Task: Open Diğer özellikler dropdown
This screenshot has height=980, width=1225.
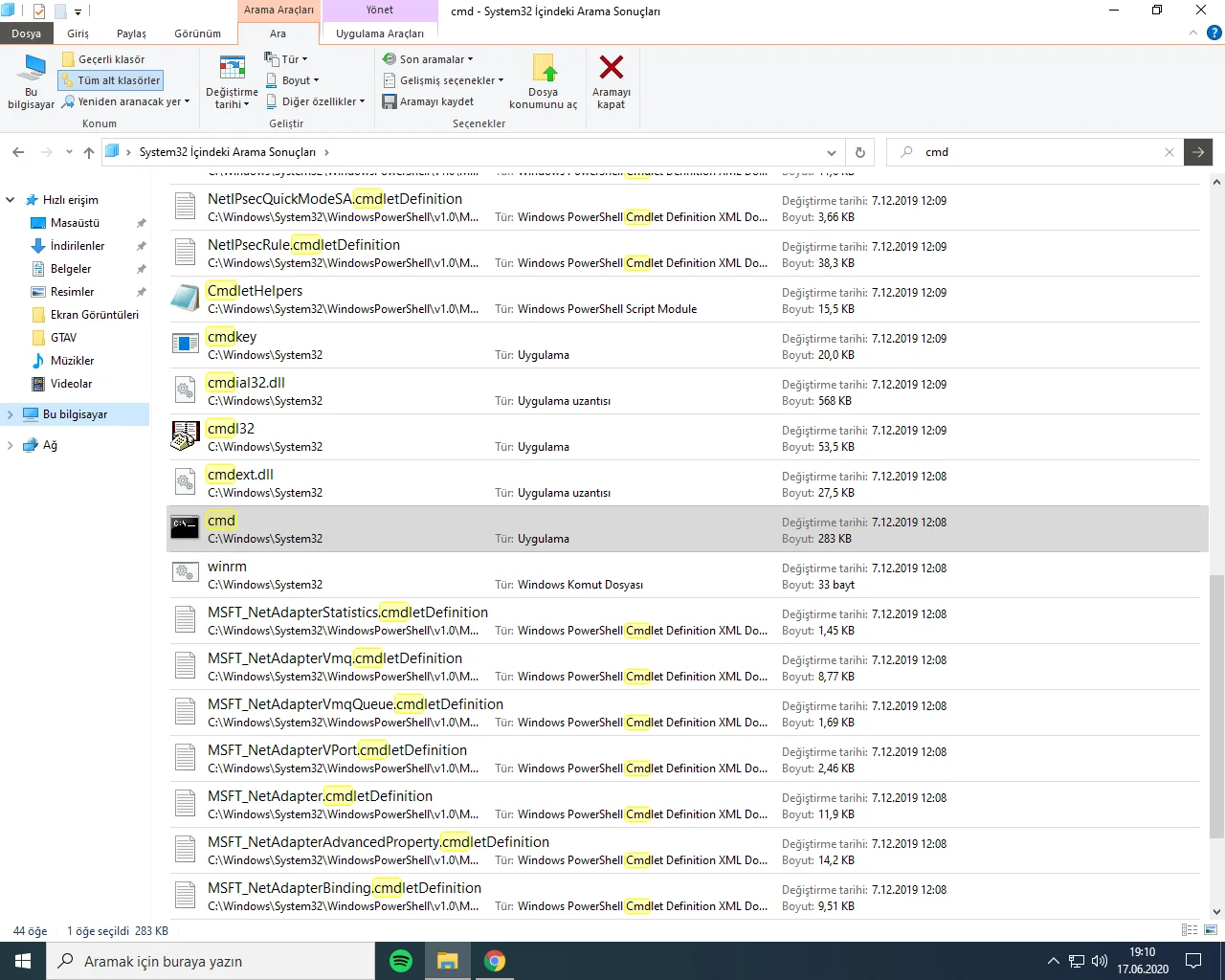Action: 315,101
